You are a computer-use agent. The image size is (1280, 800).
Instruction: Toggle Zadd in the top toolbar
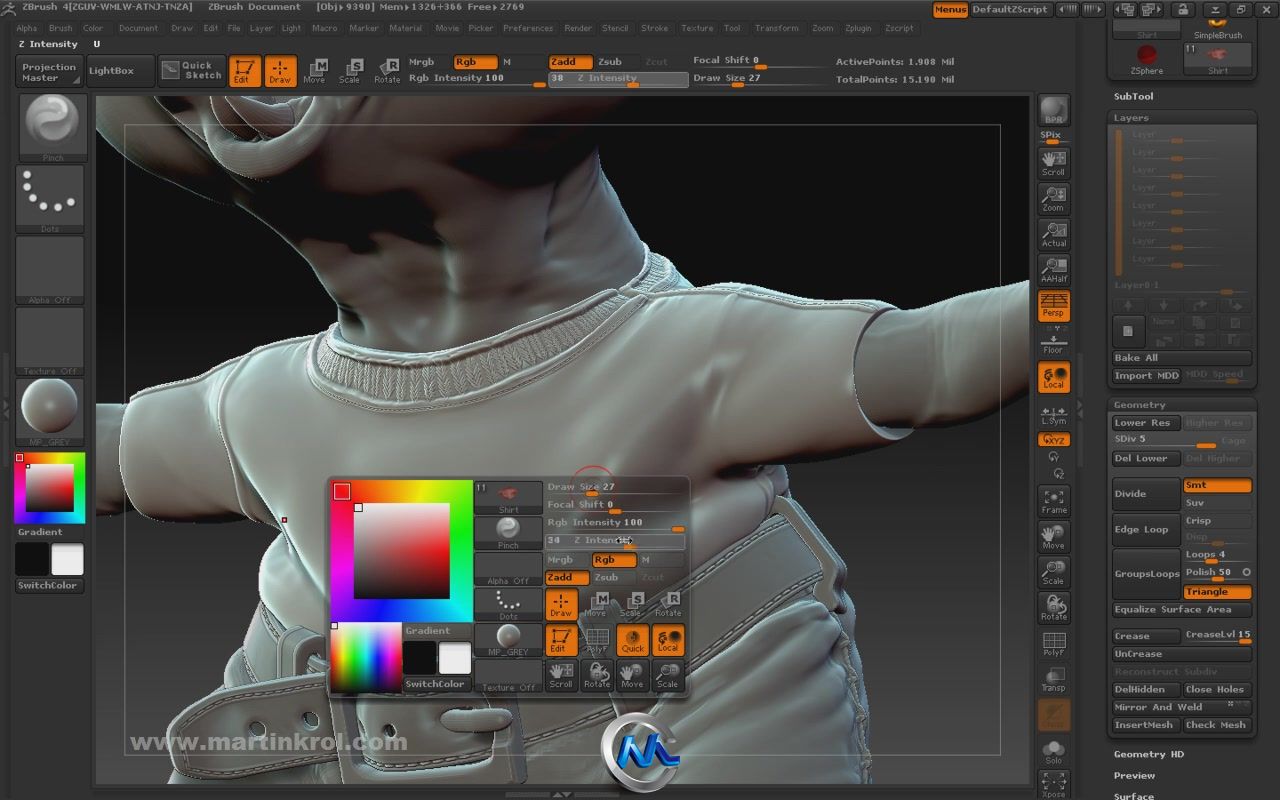click(570, 62)
